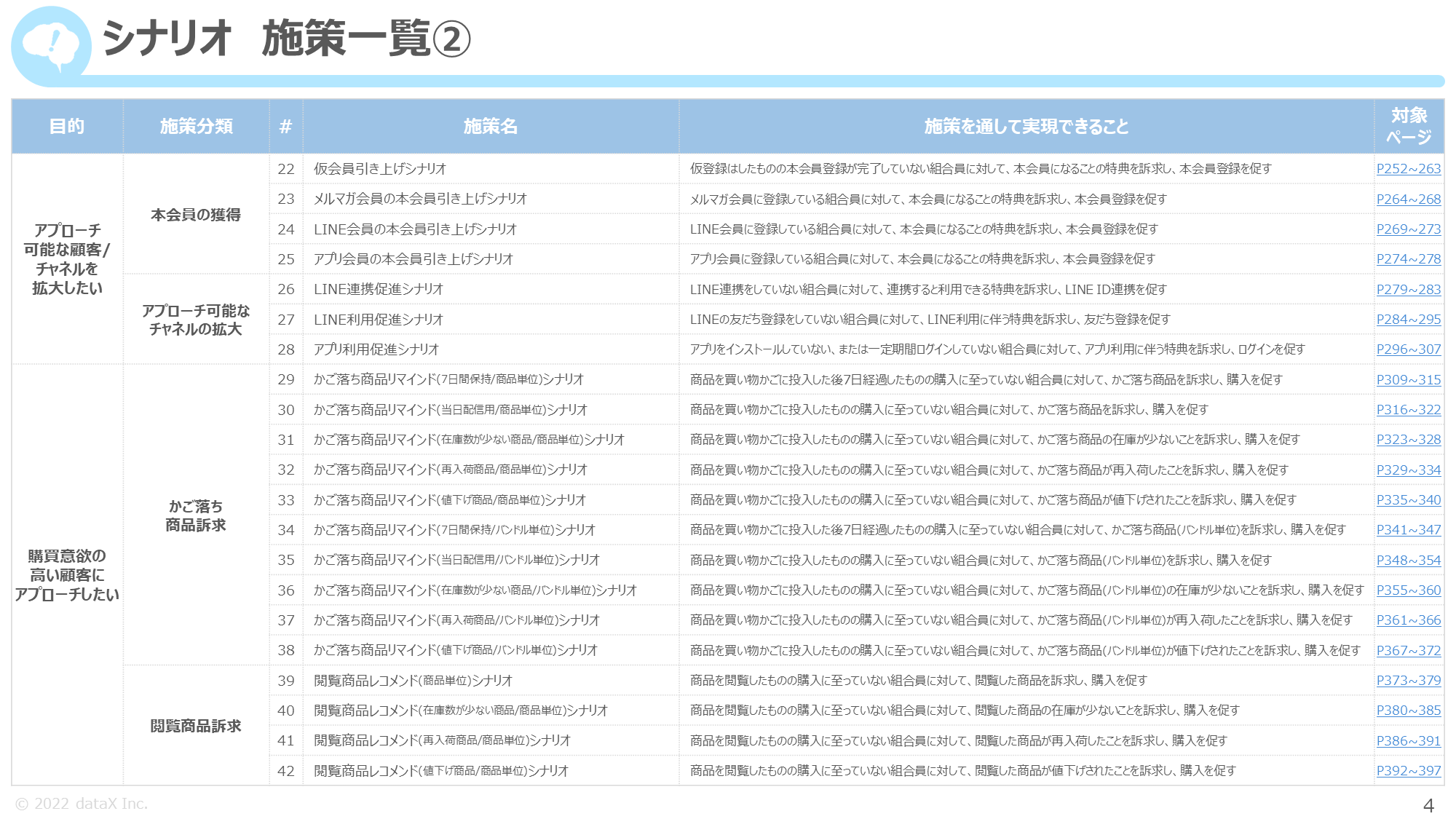
Task: Open page link P367~372
Action: (1408, 650)
